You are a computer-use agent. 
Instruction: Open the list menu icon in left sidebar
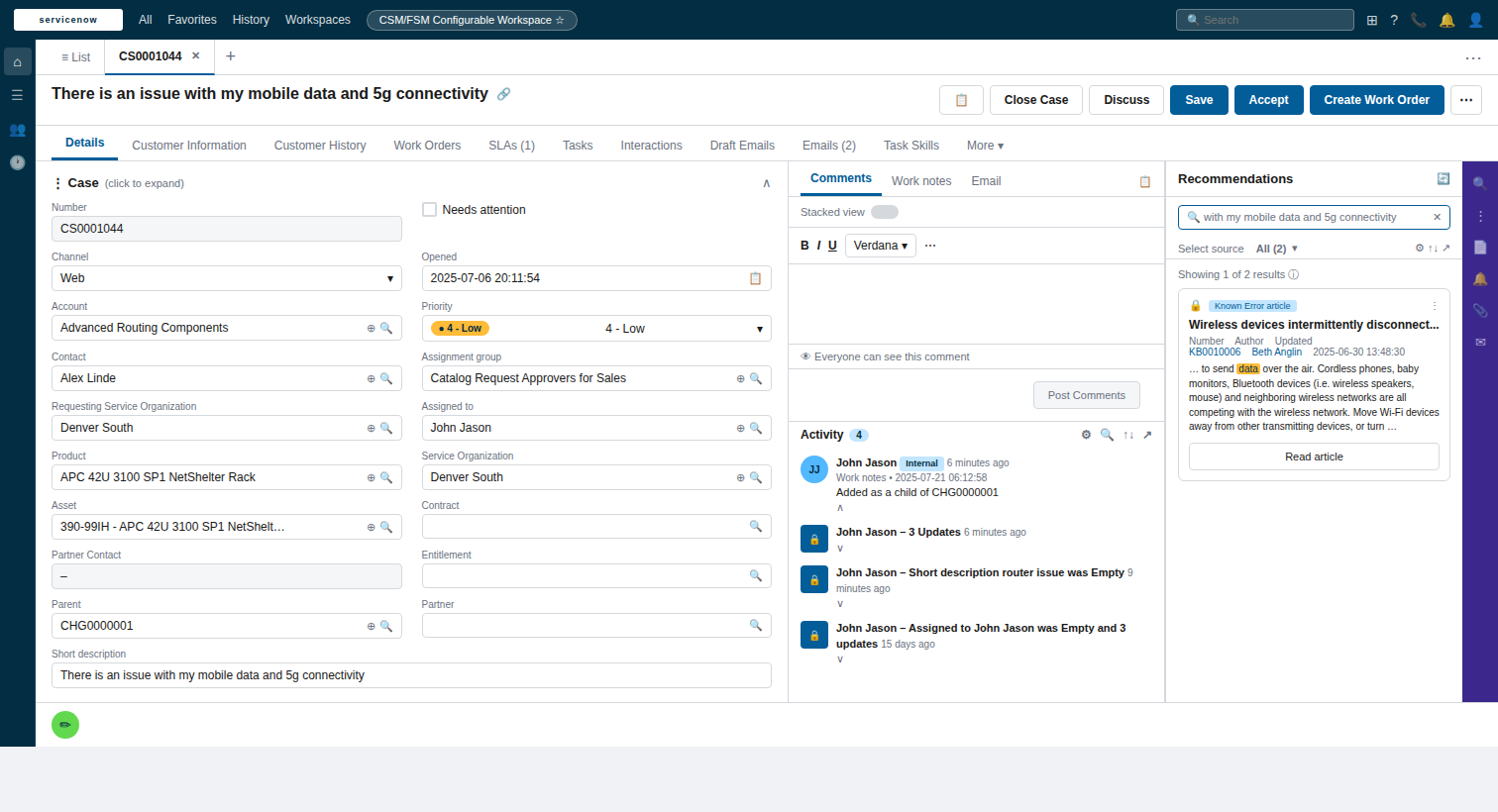pos(17,95)
